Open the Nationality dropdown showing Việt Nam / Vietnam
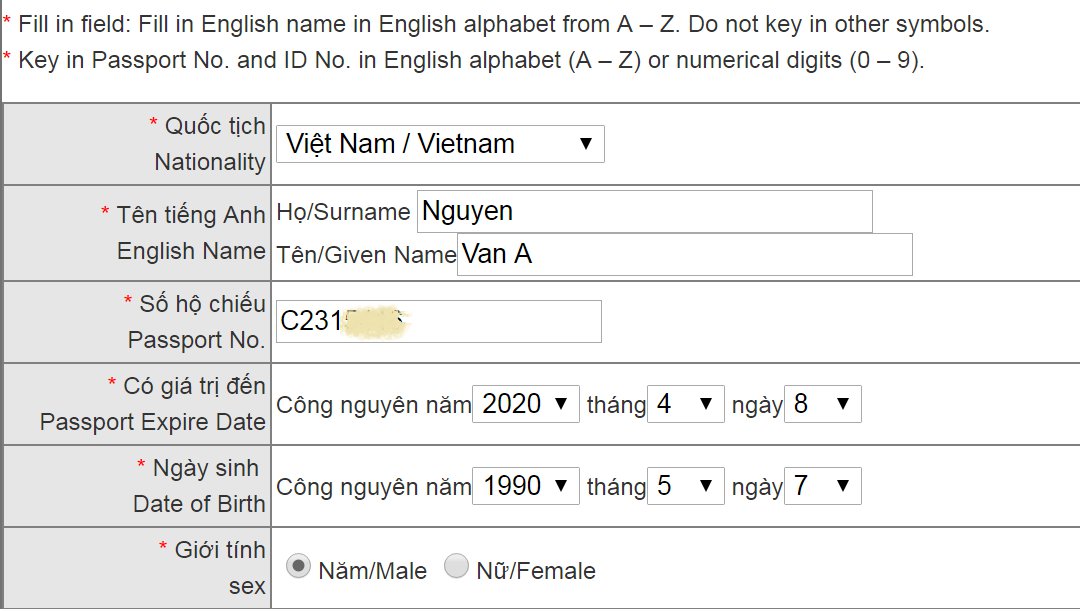This screenshot has width=1080, height=612. coord(440,144)
